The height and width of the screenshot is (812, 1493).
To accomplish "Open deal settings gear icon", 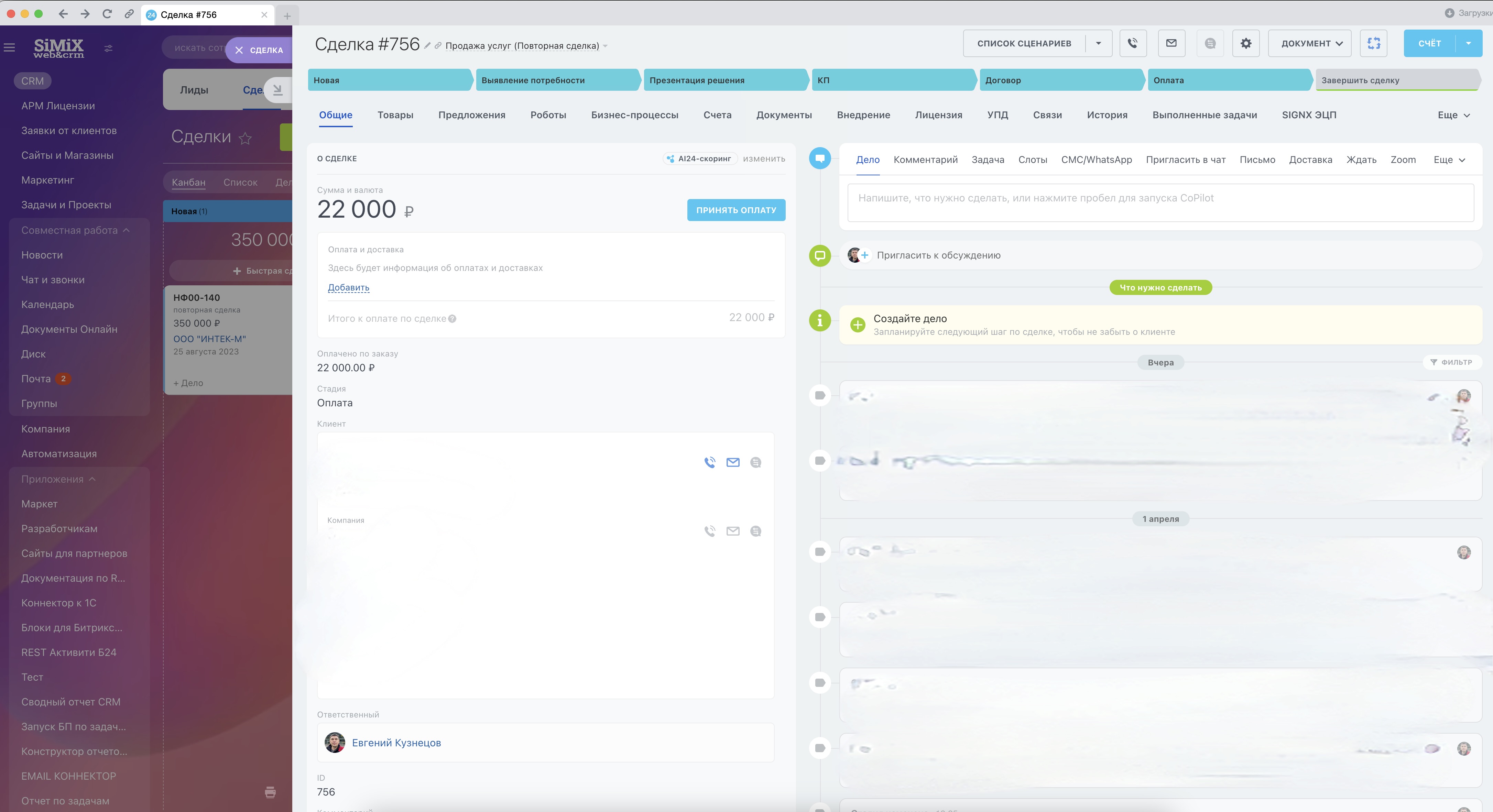I will point(1245,43).
